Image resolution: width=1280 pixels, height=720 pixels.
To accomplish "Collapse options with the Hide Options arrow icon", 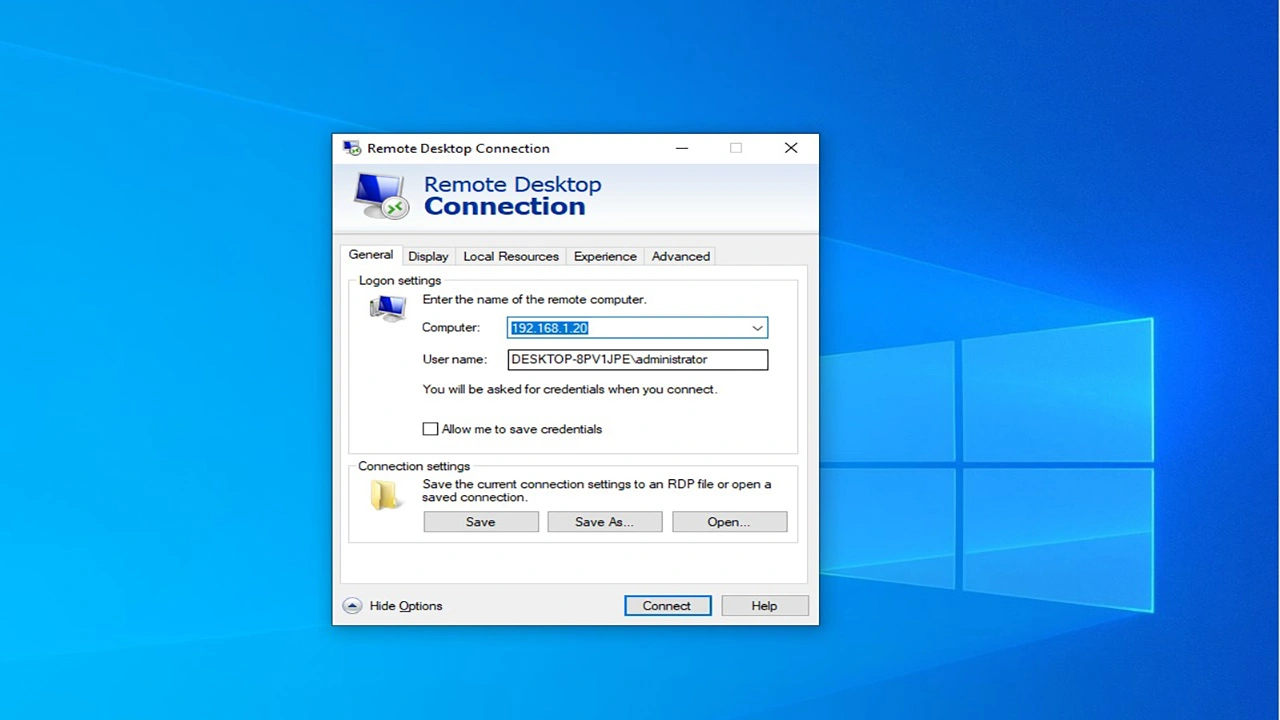I will point(351,606).
